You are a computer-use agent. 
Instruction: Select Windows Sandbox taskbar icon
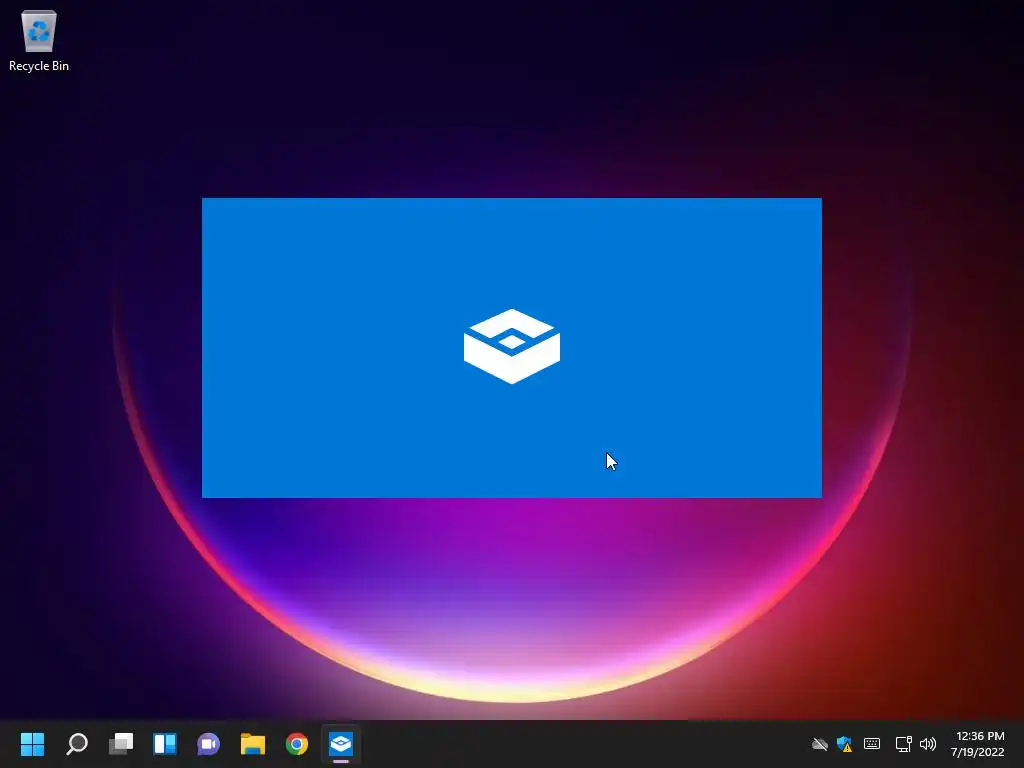(341, 744)
